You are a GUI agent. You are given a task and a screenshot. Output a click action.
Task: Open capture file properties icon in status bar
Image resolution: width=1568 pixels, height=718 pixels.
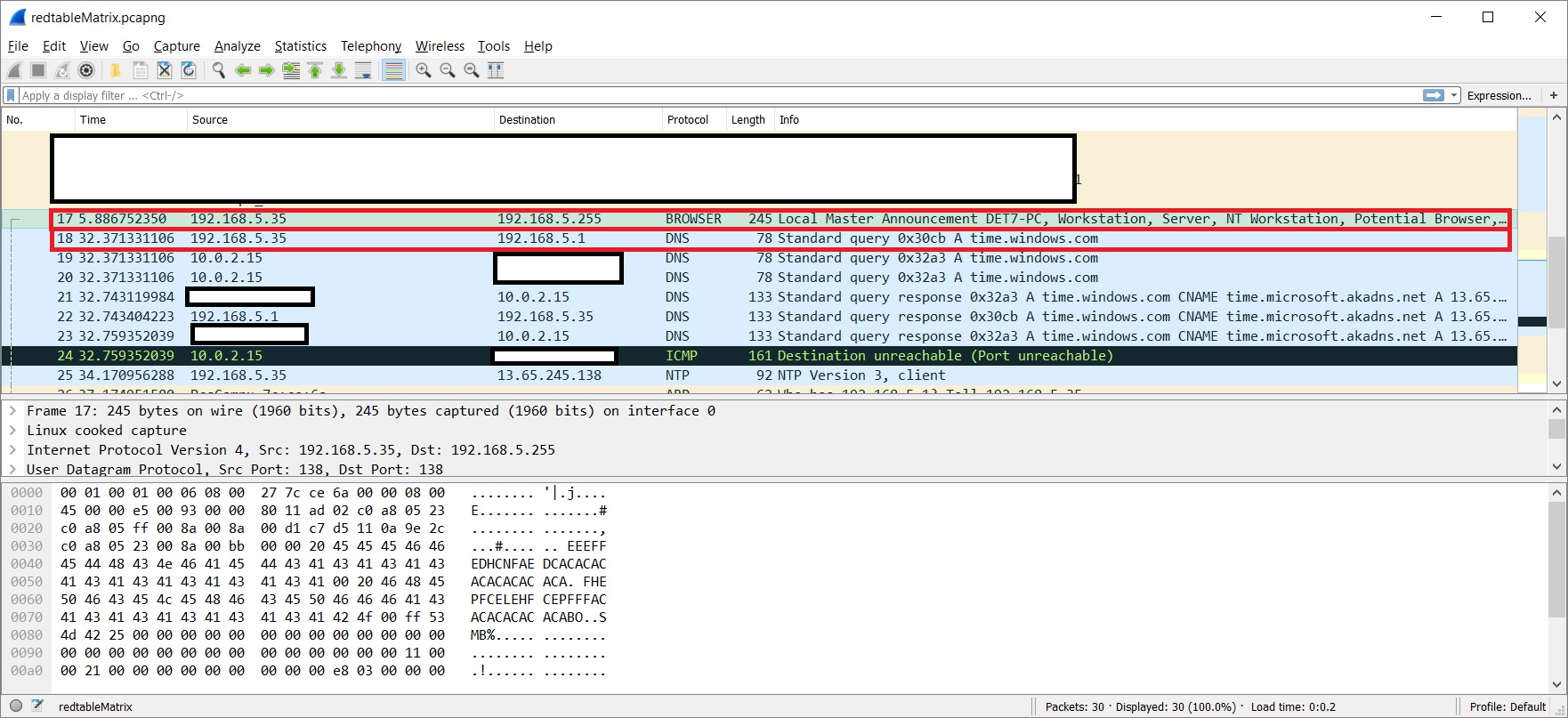click(37, 706)
